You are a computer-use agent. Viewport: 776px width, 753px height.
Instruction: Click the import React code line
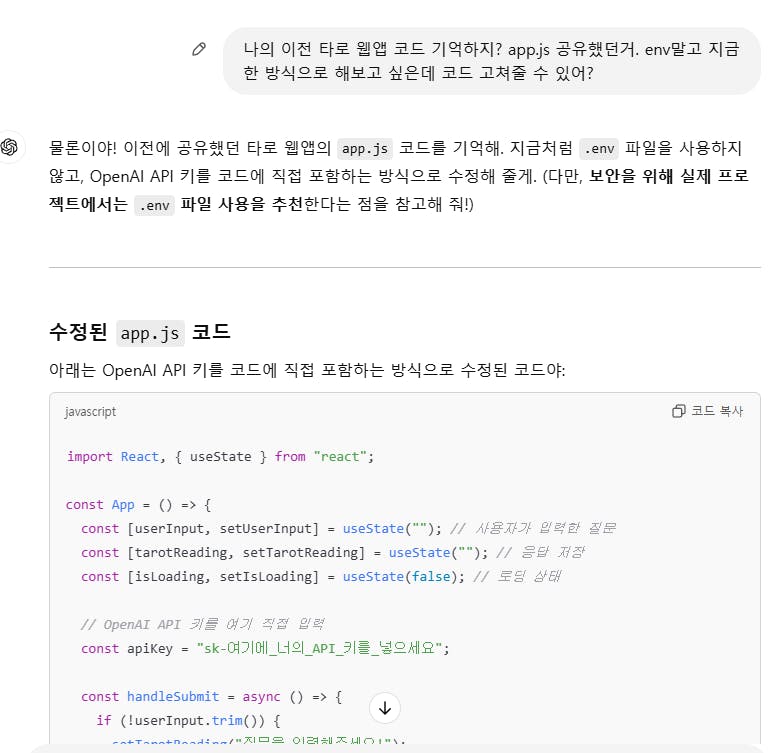[x=219, y=456]
